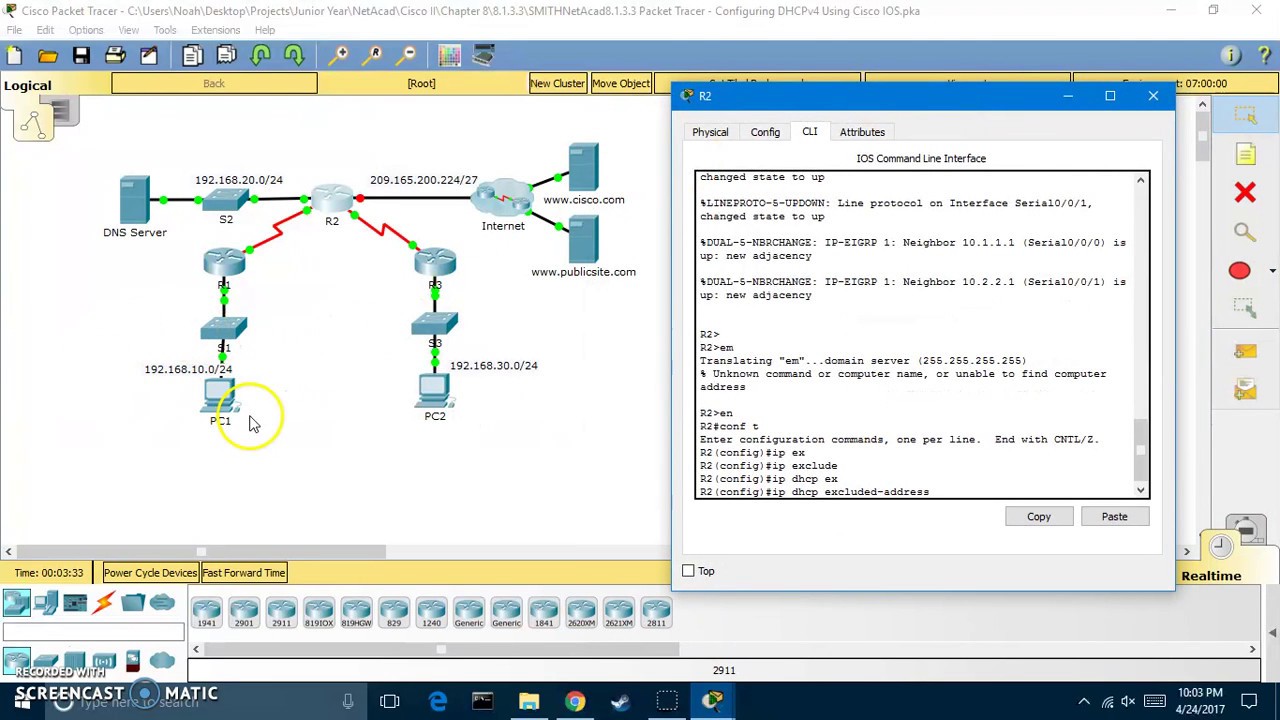Save the project with floppy disk icon

pos(81,55)
